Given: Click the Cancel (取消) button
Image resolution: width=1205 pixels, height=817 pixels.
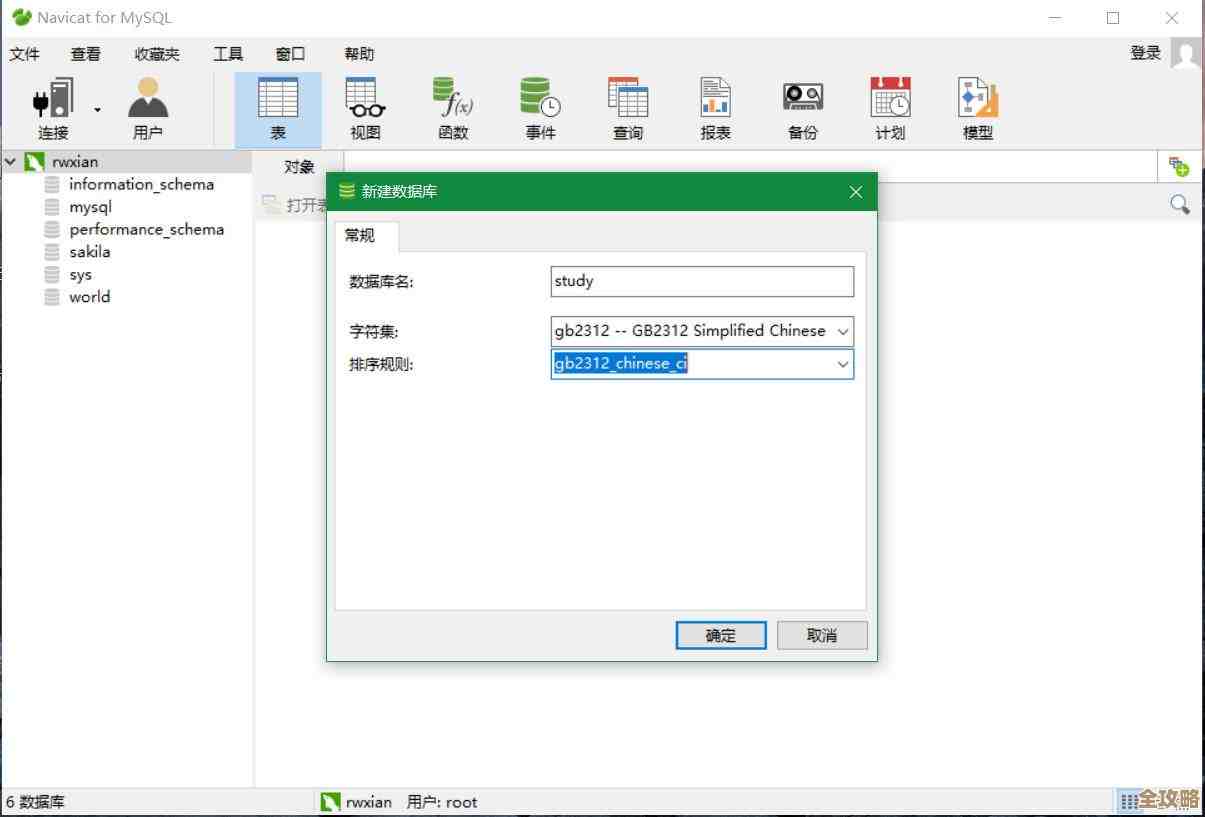Looking at the screenshot, I should [822, 635].
